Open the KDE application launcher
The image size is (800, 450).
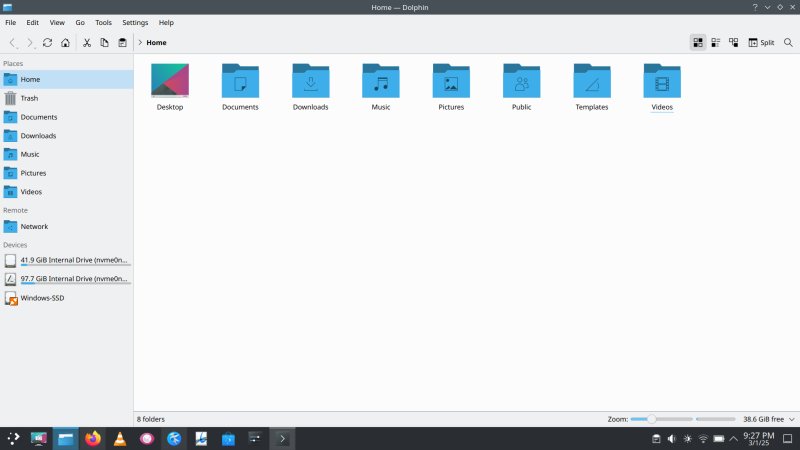coord(13,438)
